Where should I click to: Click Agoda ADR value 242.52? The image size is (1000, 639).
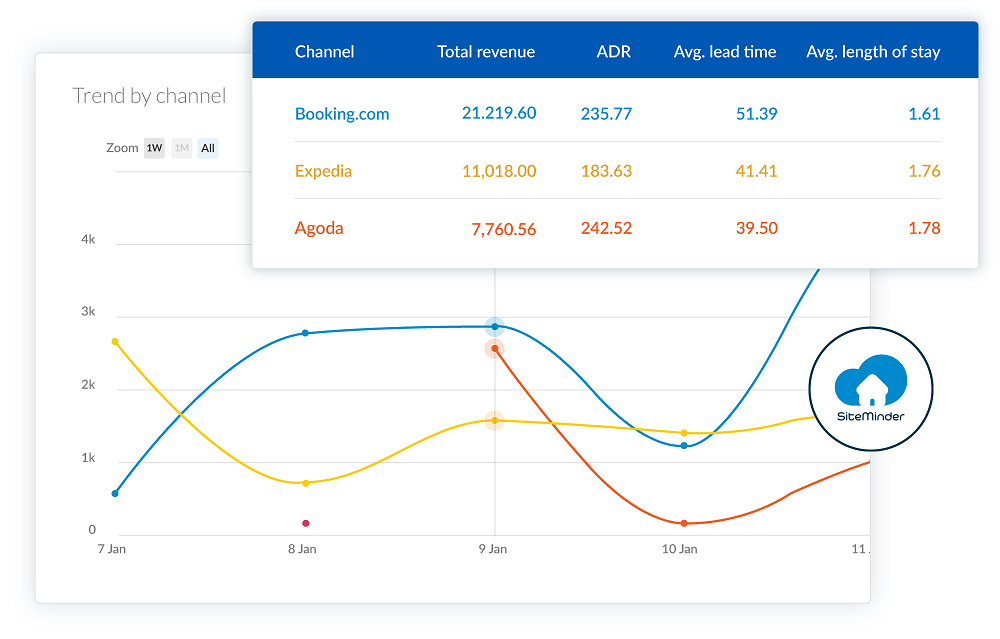(606, 228)
